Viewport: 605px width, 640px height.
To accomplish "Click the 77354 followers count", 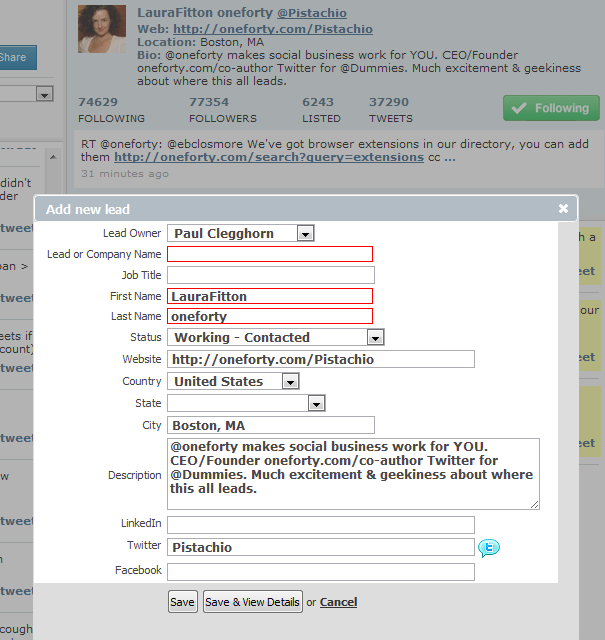I will pos(209,102).
